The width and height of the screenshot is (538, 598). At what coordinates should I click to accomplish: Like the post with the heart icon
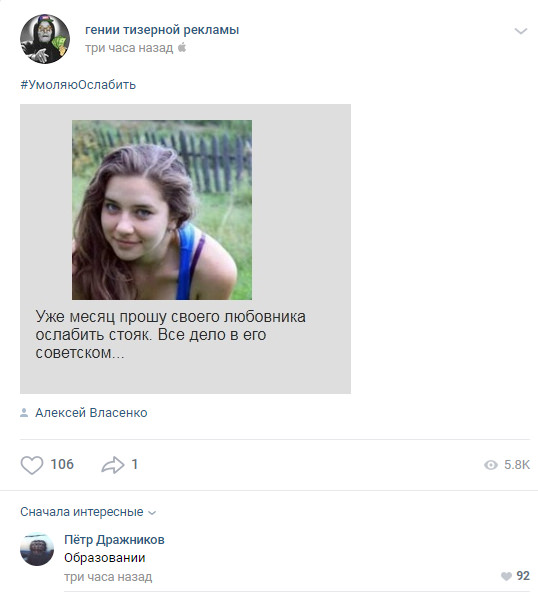tap(32, 465)
